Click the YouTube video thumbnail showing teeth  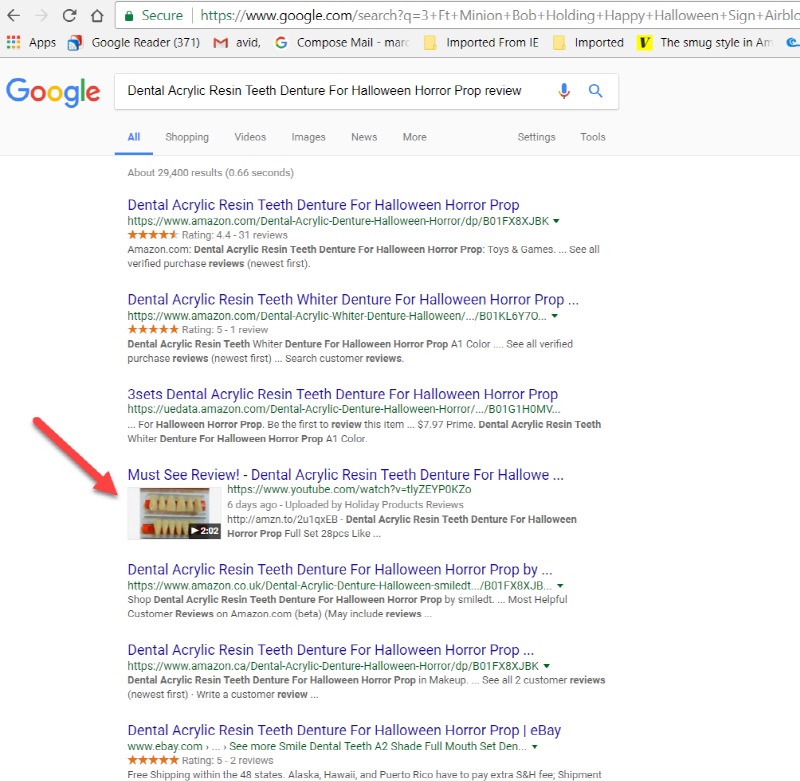[174, 513]
